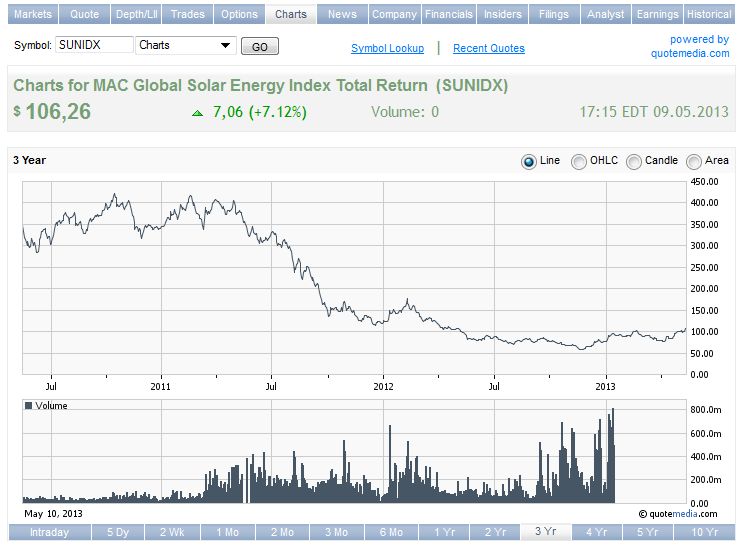Open the Charts dropdown next to Symbol
This screenshot has width=745, height=547.
coord(185,46)
